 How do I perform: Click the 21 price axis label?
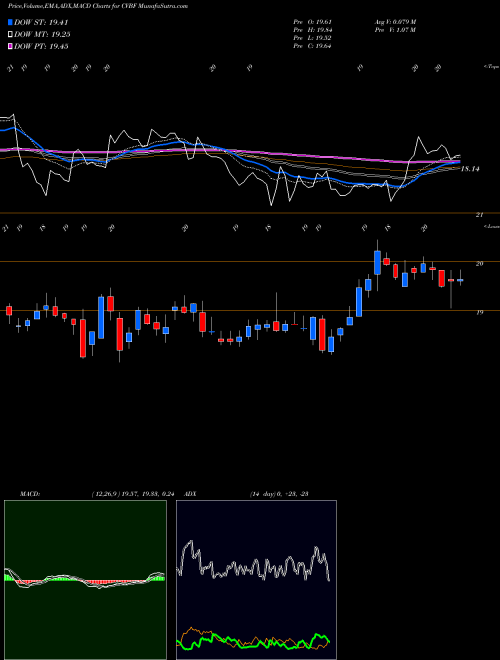(x=479, y=215)
